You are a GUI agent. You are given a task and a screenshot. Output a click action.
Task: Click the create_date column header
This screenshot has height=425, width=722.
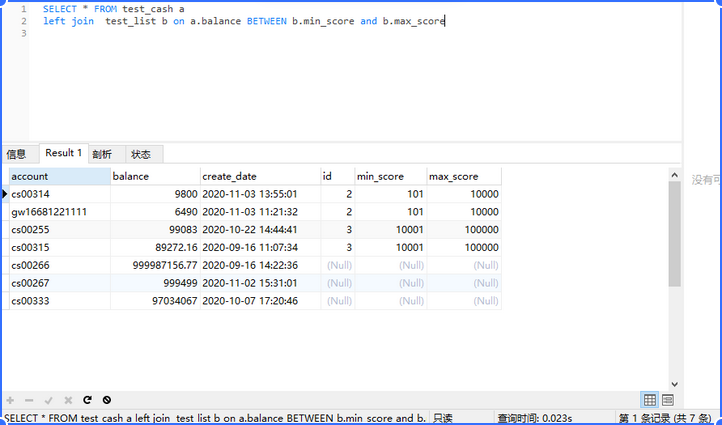(259, 176)
